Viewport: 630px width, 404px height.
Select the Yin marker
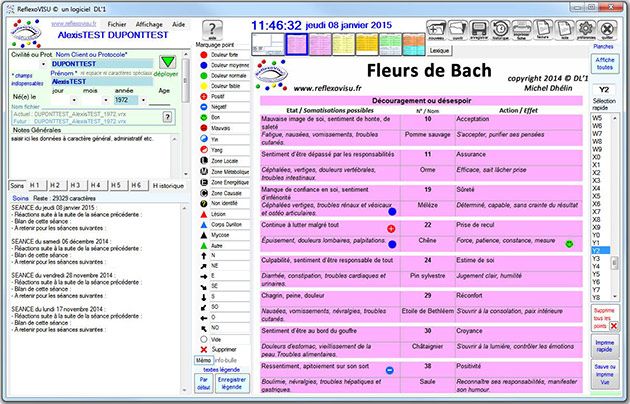tap(204, 139)
